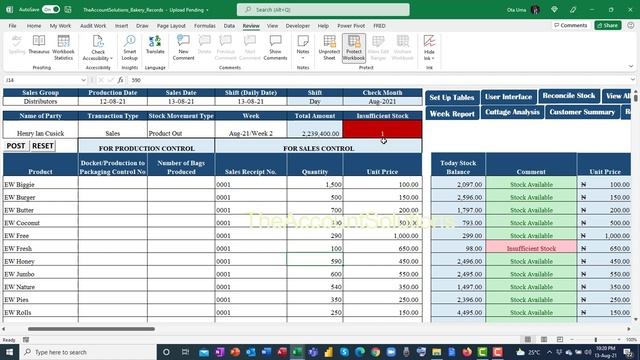
Task: Switch to Page Layout view icon
Action: [x=544, y=340]
